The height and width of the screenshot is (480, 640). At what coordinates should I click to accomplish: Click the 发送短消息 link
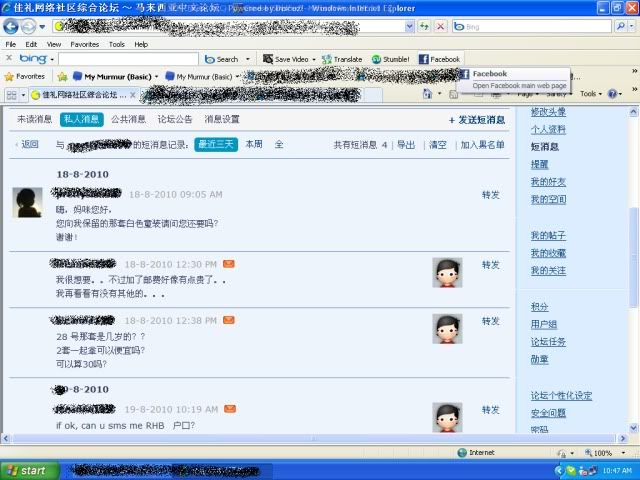click(x=479, y=120)
